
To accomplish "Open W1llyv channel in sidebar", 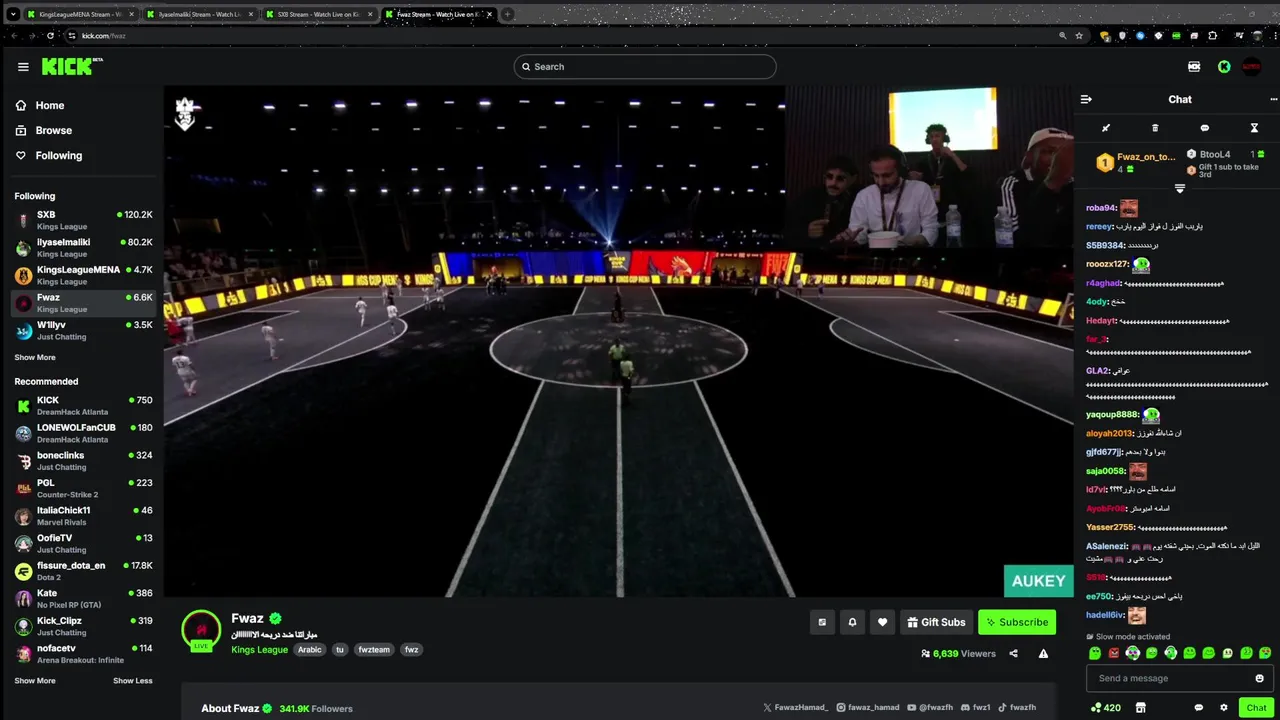I will click(x=83, y=330).
